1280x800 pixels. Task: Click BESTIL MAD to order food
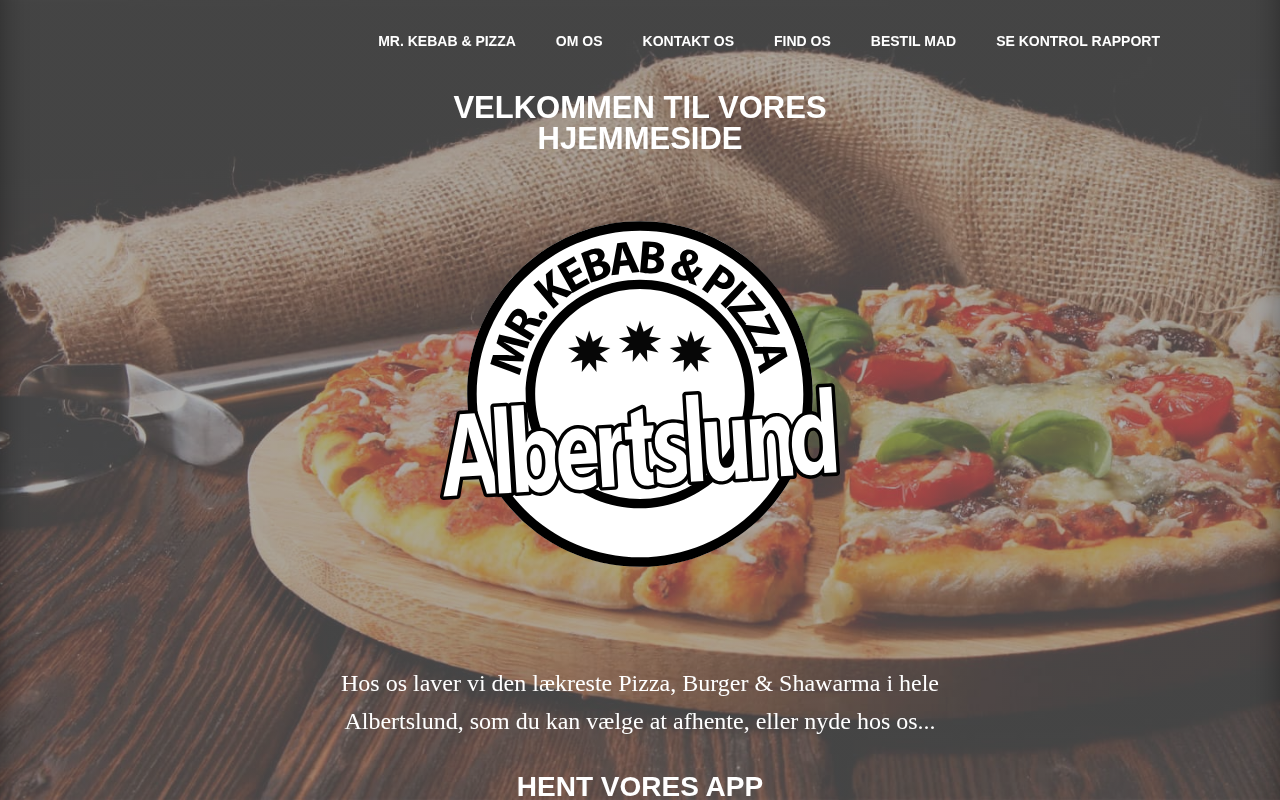(x=913, y=41)
